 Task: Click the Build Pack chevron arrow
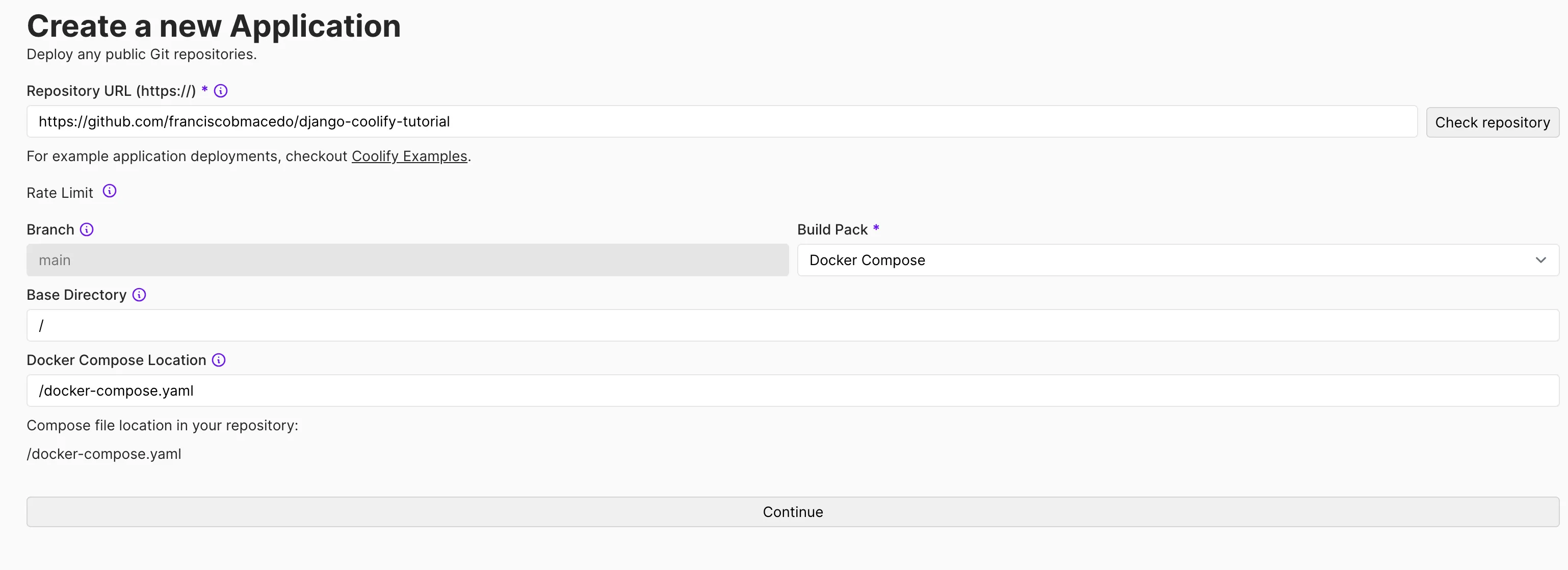[1541, 260]
